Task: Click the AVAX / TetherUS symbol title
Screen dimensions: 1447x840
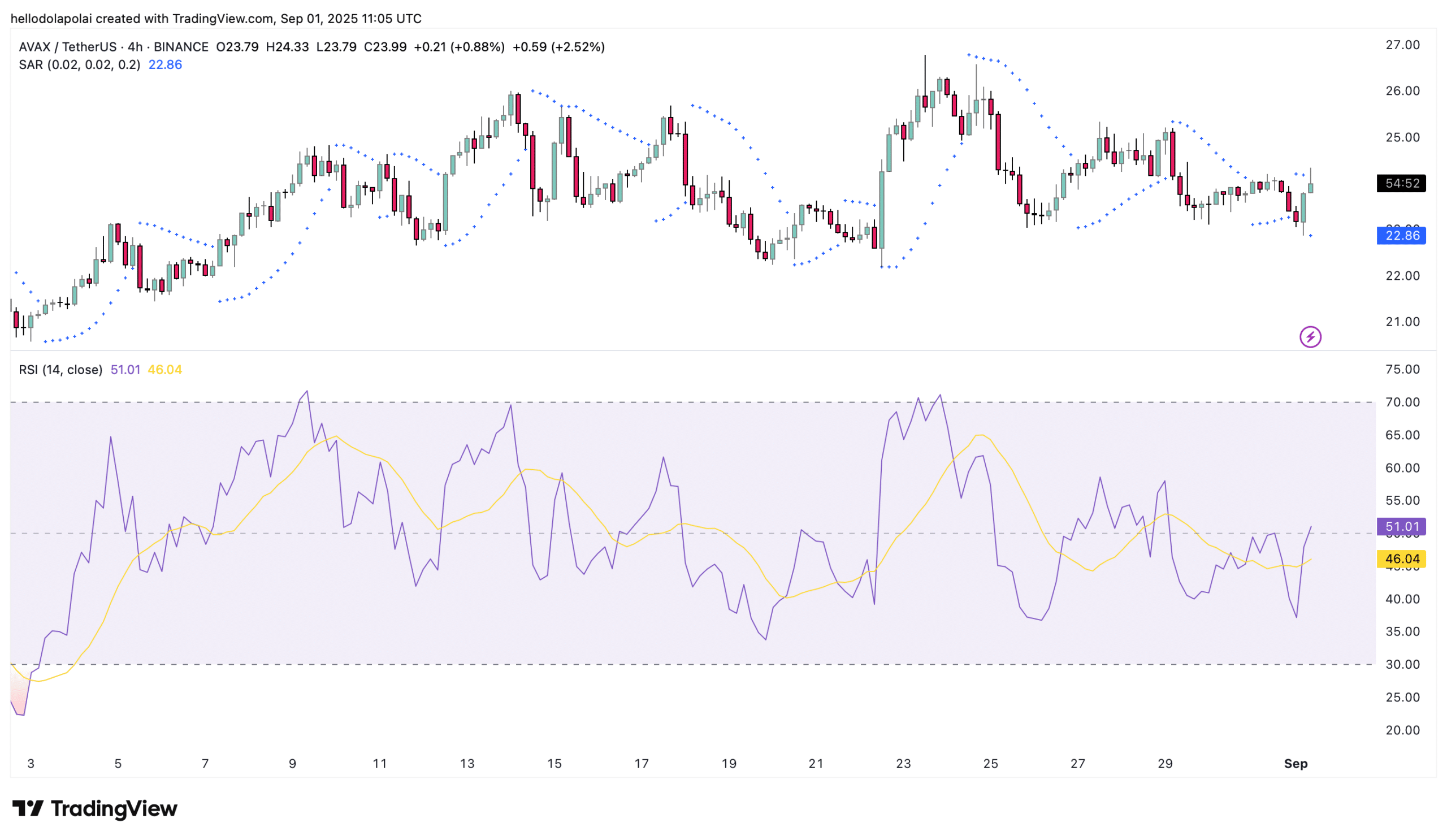Action: pyautogui.click(x=67, y=47)
